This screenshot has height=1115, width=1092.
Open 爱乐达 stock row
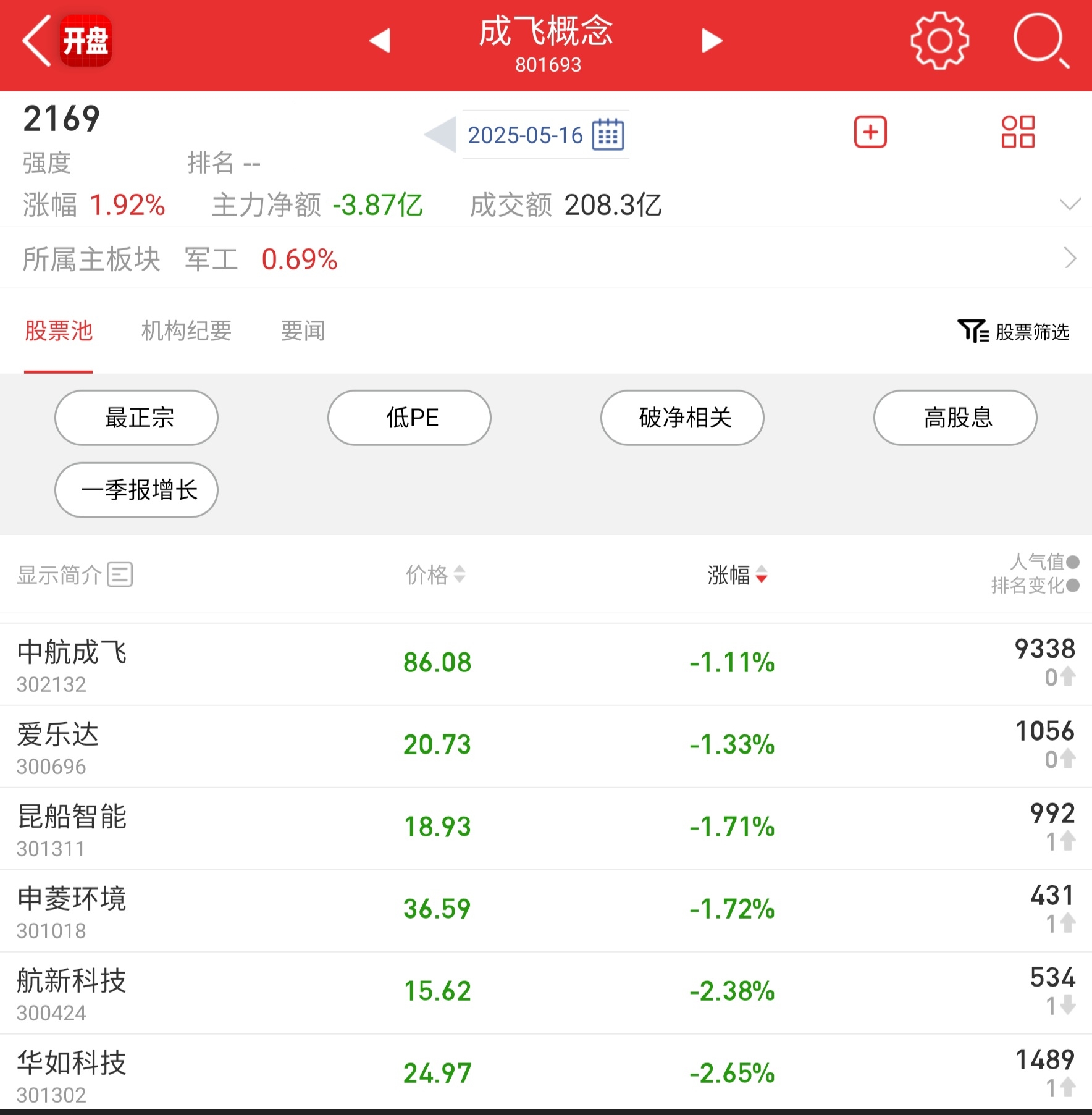click(546, 747)
